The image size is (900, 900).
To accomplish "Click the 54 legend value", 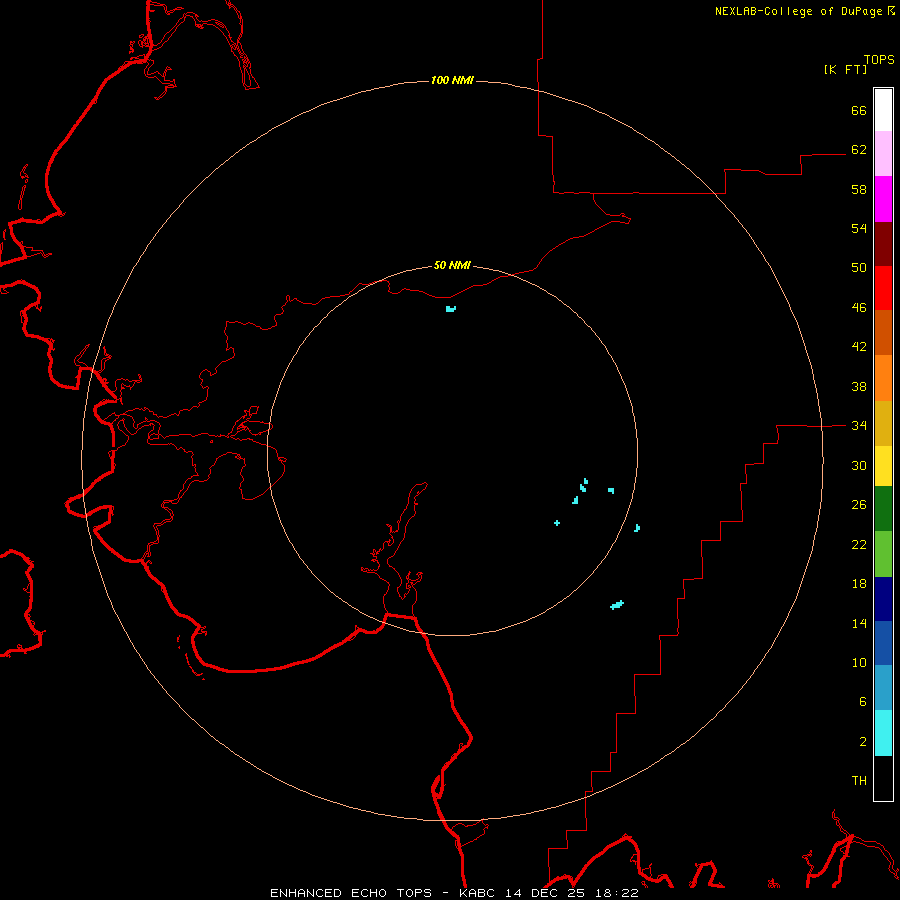I will pos(859,228).
